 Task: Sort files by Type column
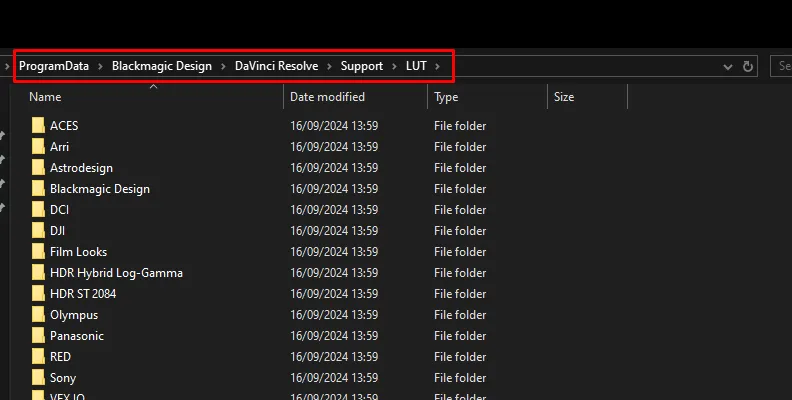(446, 97)
